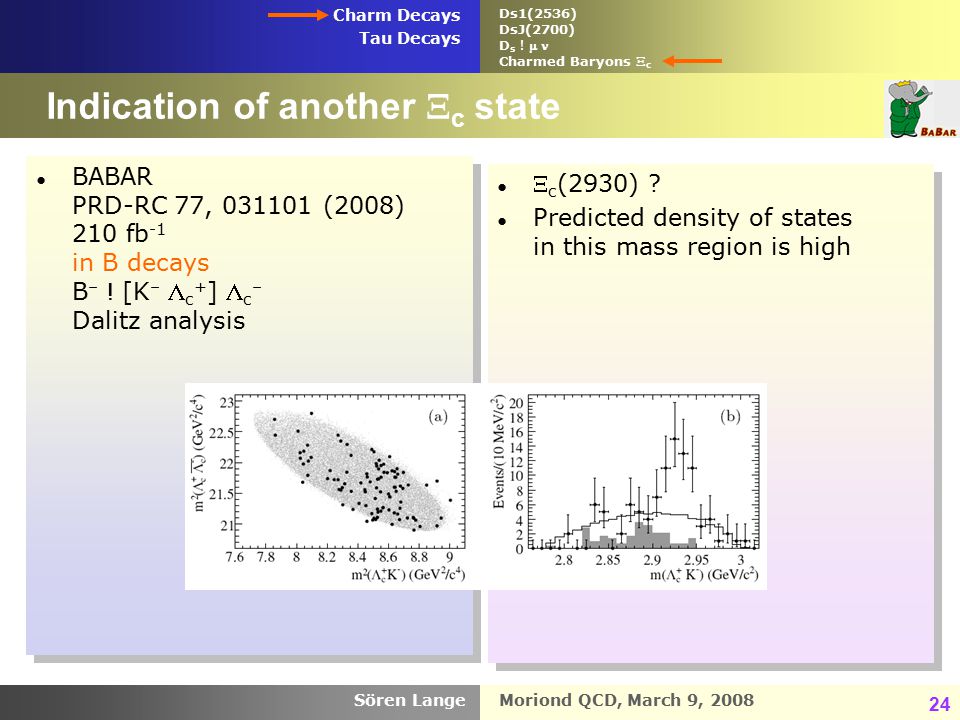Click the slide number 24

939,704
